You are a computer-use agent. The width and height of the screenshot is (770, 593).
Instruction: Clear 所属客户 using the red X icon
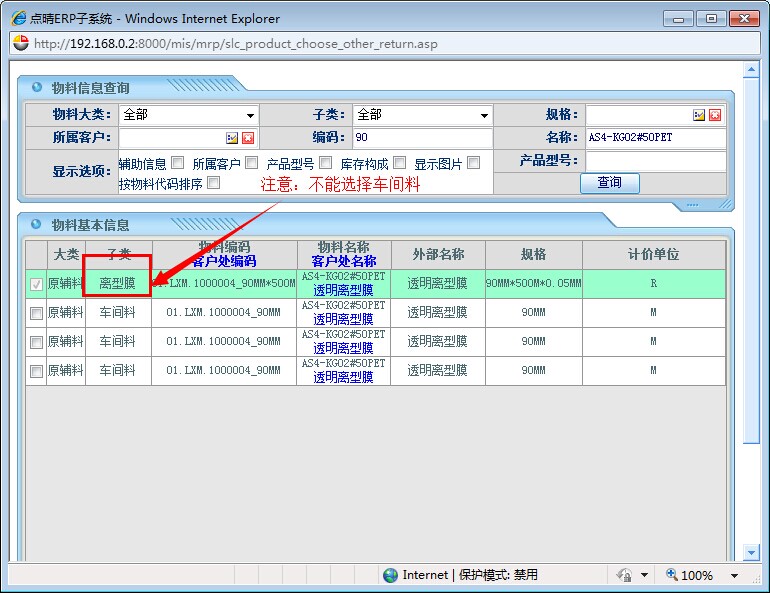point(248,138)
